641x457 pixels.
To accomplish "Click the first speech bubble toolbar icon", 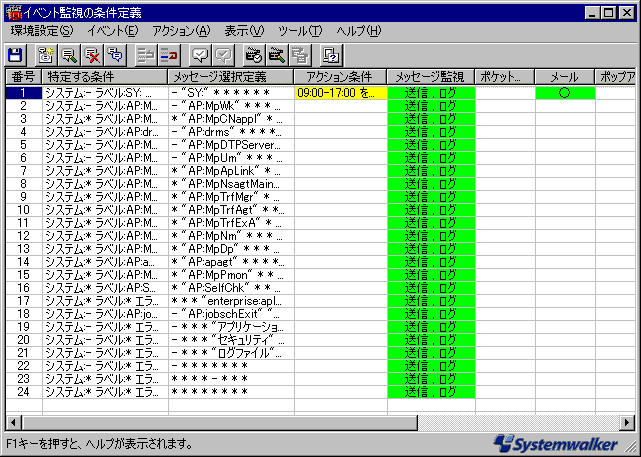I will tap(201, 55).
